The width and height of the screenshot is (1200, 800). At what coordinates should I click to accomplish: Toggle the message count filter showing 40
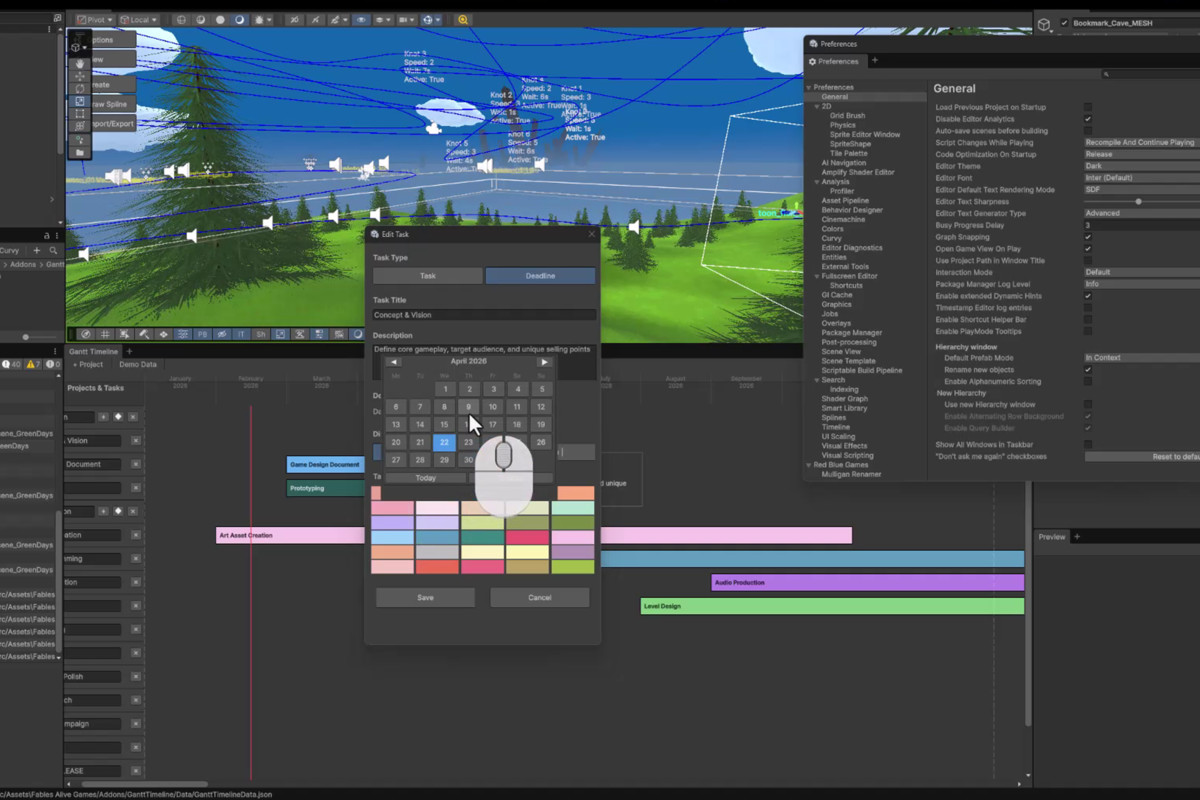[x=13, y=364]
